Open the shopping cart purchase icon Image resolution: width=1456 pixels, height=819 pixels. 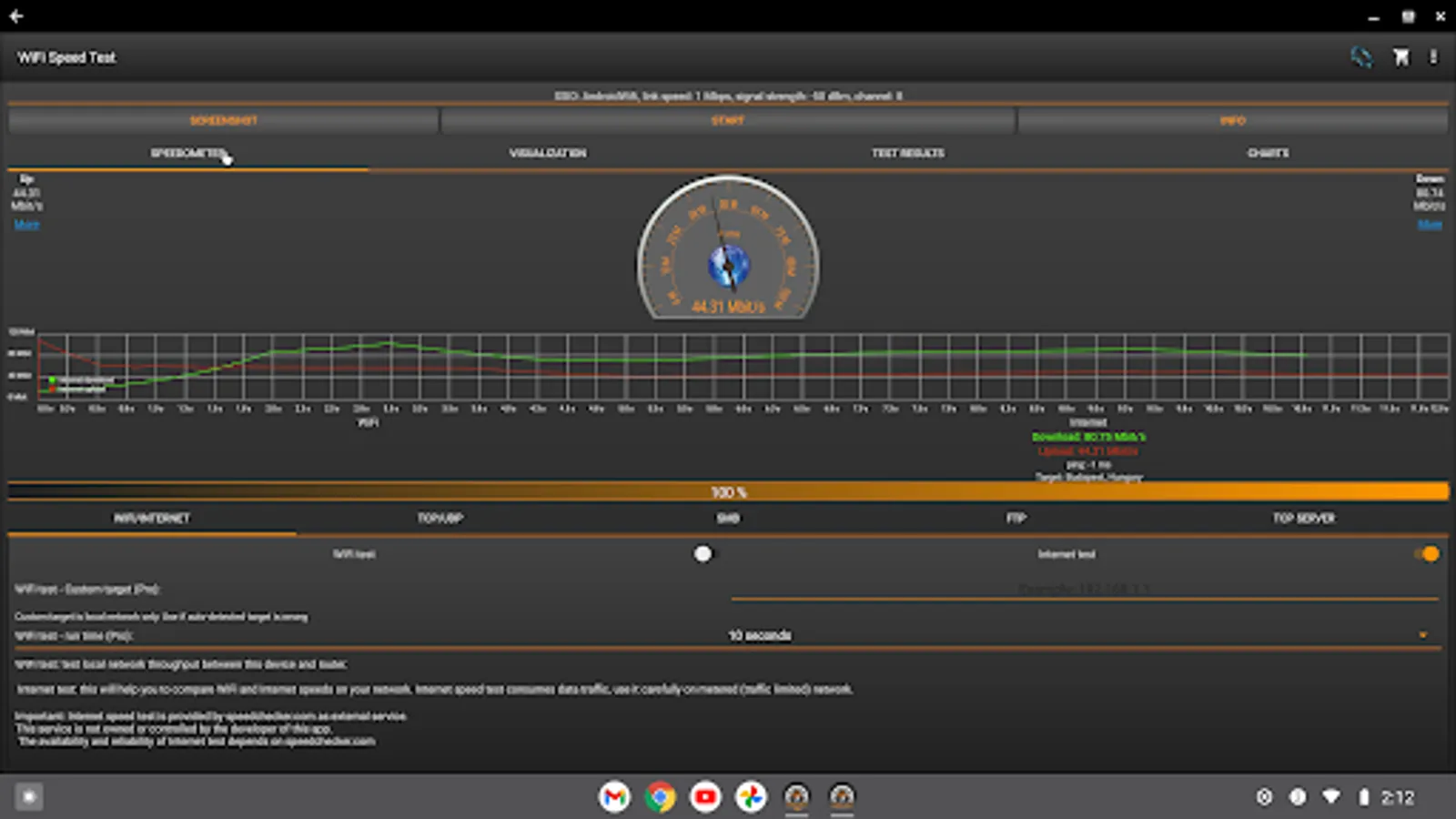pyautogui.click(x=1400, y=57)
